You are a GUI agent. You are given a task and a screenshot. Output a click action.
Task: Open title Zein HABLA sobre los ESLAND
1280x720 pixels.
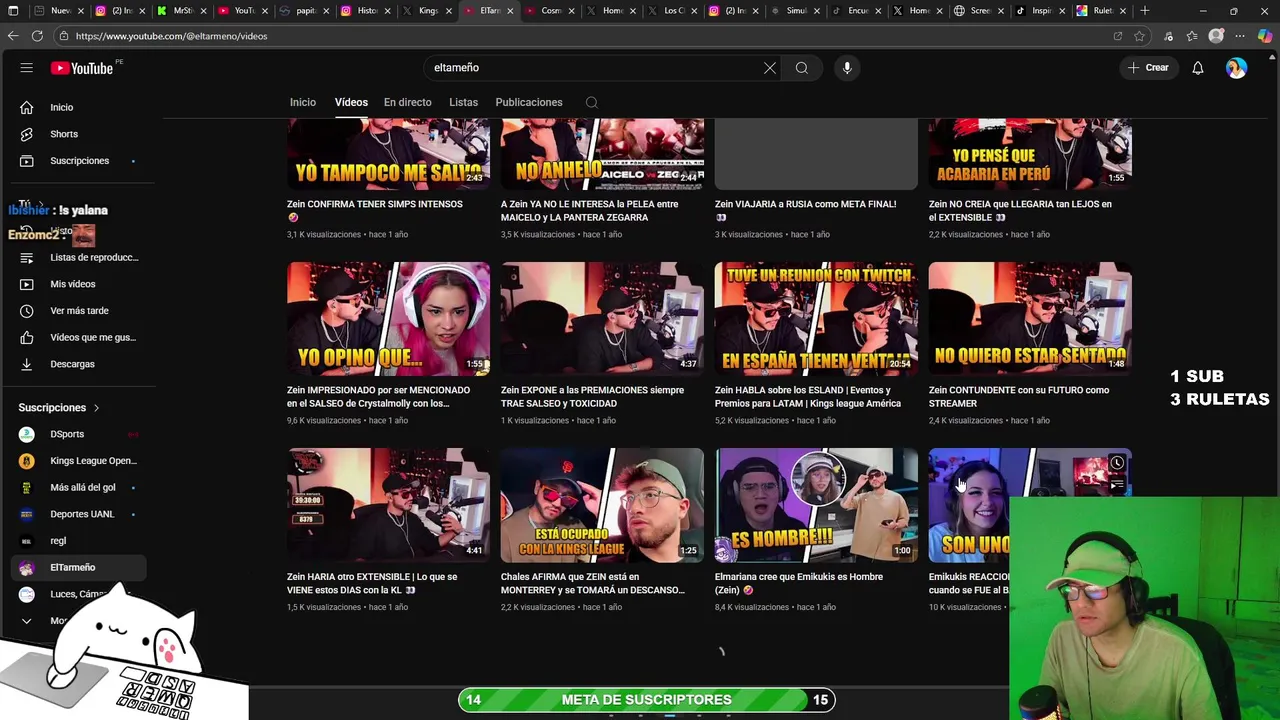click(x=808, y=397)
